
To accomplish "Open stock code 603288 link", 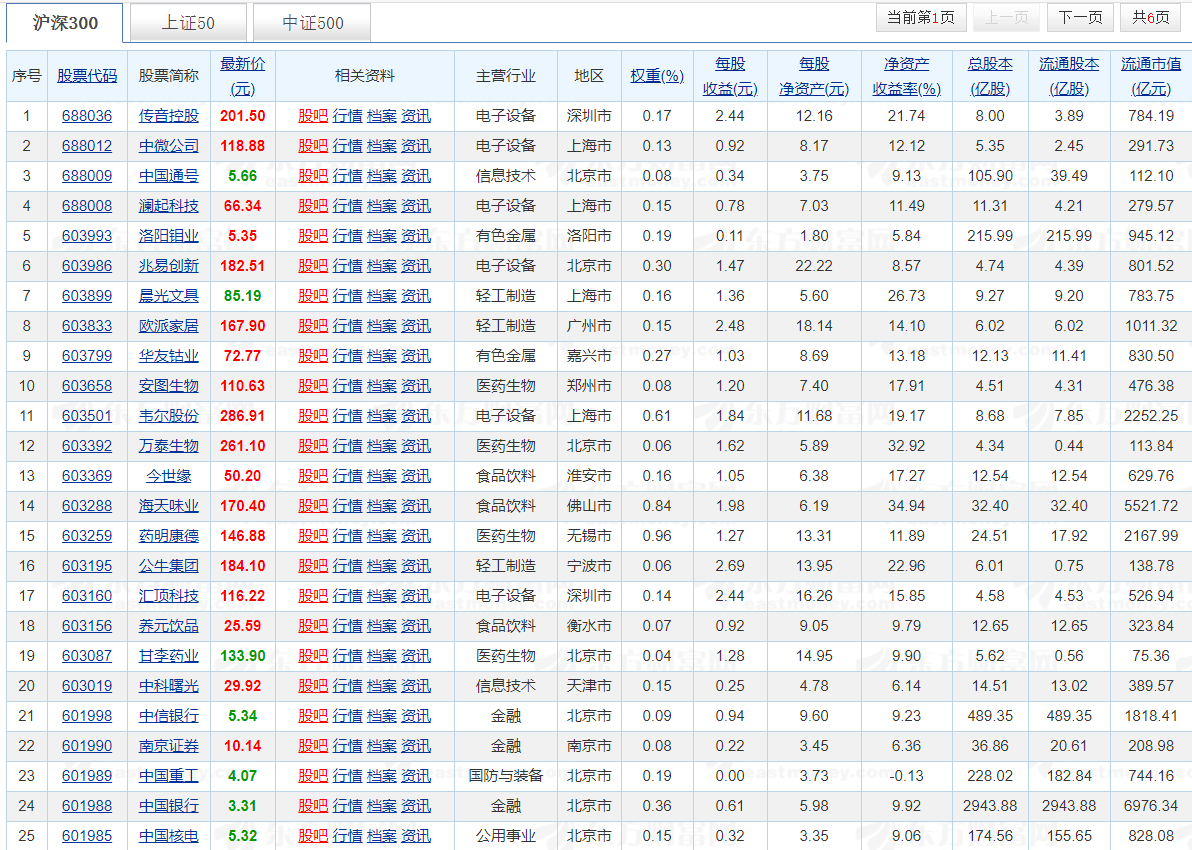I will tap(87, 506).
